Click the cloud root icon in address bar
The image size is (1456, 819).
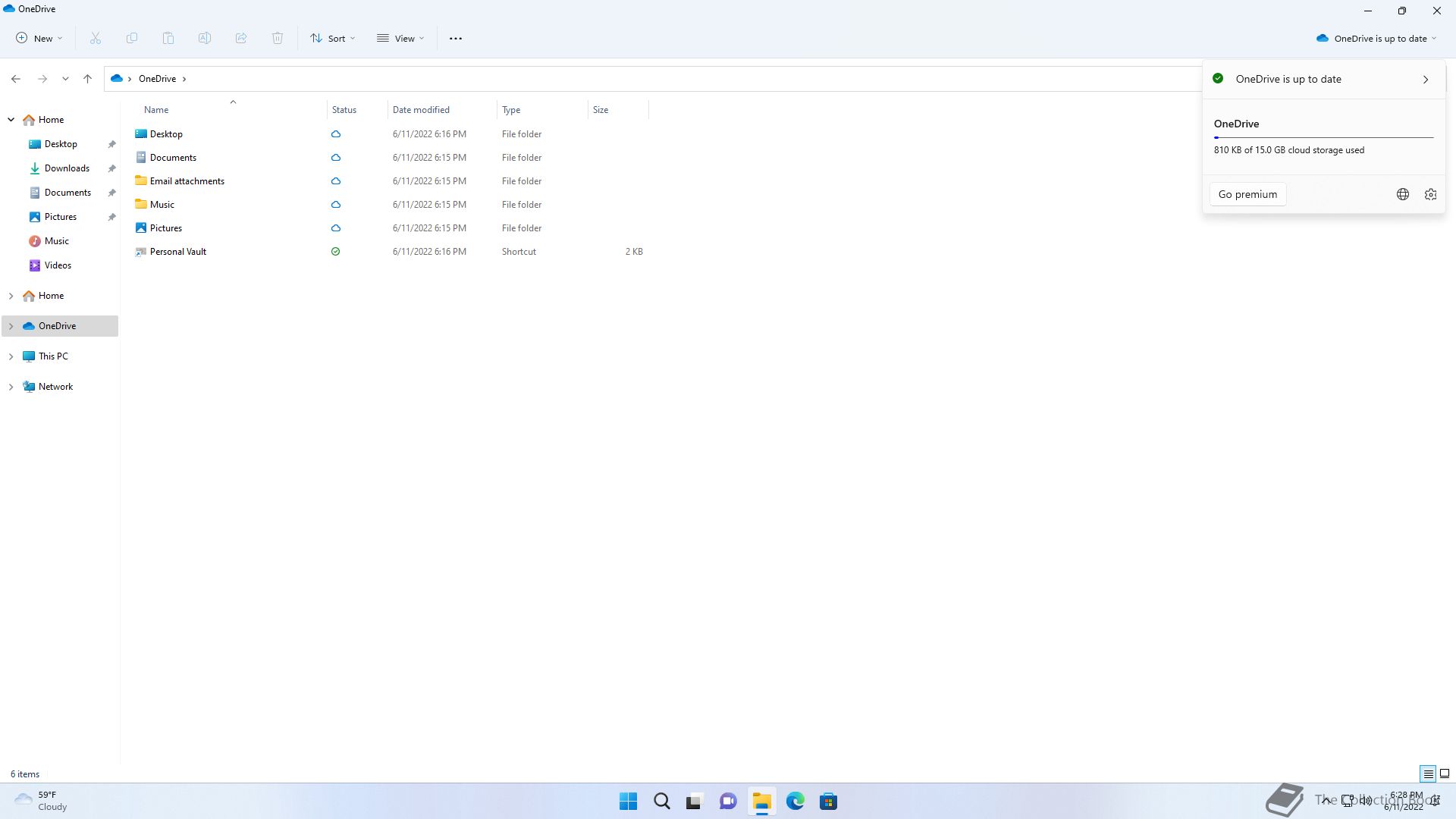pyautogui.click(x=117, y=79)
